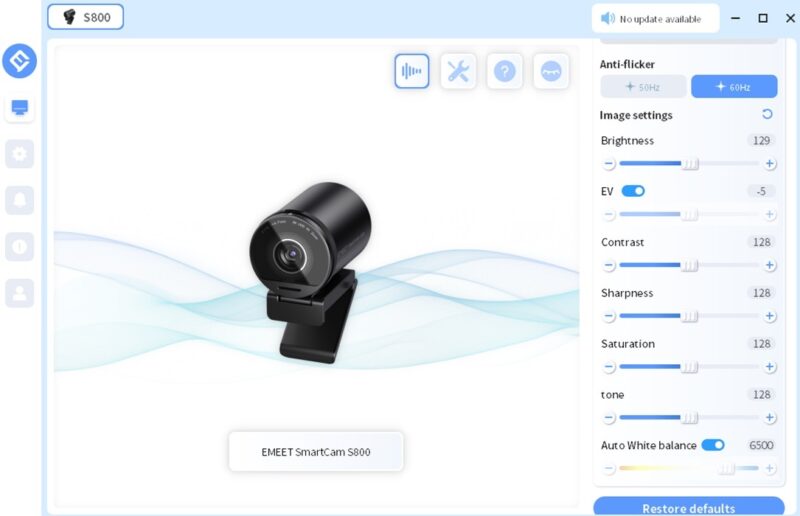Decrease Saturation with the minus button
The height and width of the screenshot is (516, 800).
(x=609, y=367)
